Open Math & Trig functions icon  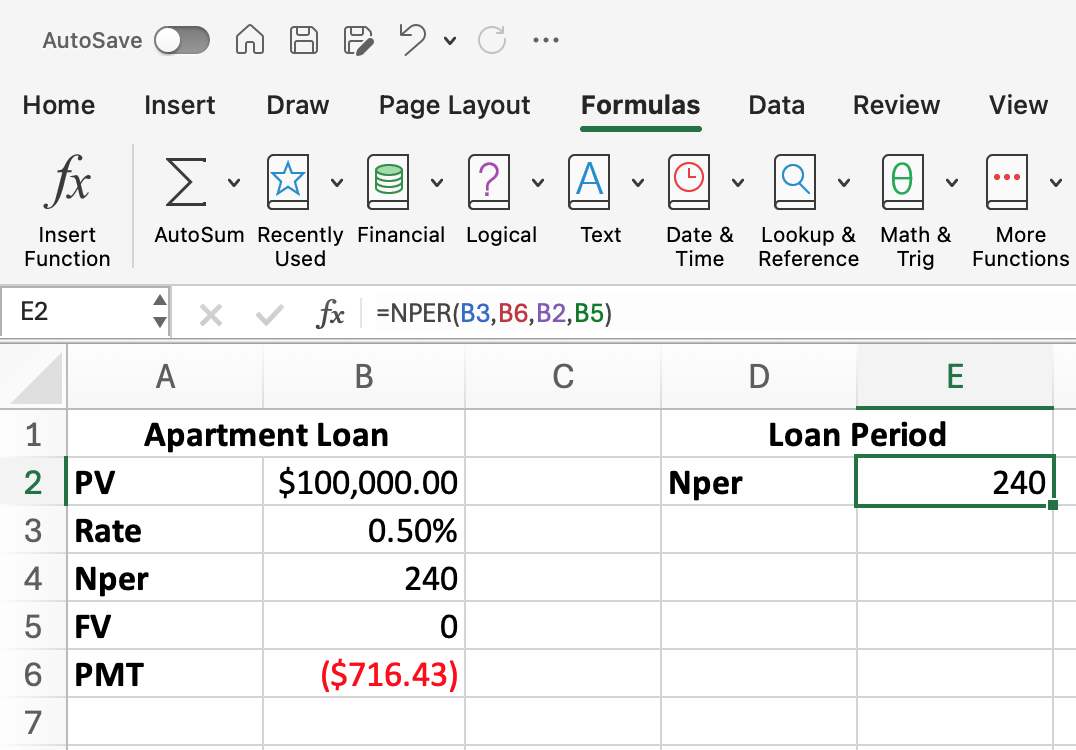(x=902, y=182)
